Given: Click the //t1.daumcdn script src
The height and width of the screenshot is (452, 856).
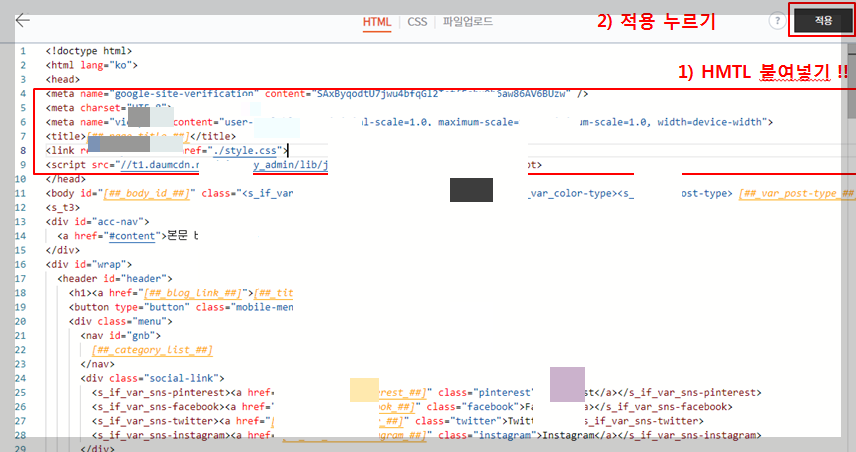Looking at the screenshot, I should [159, 165].
